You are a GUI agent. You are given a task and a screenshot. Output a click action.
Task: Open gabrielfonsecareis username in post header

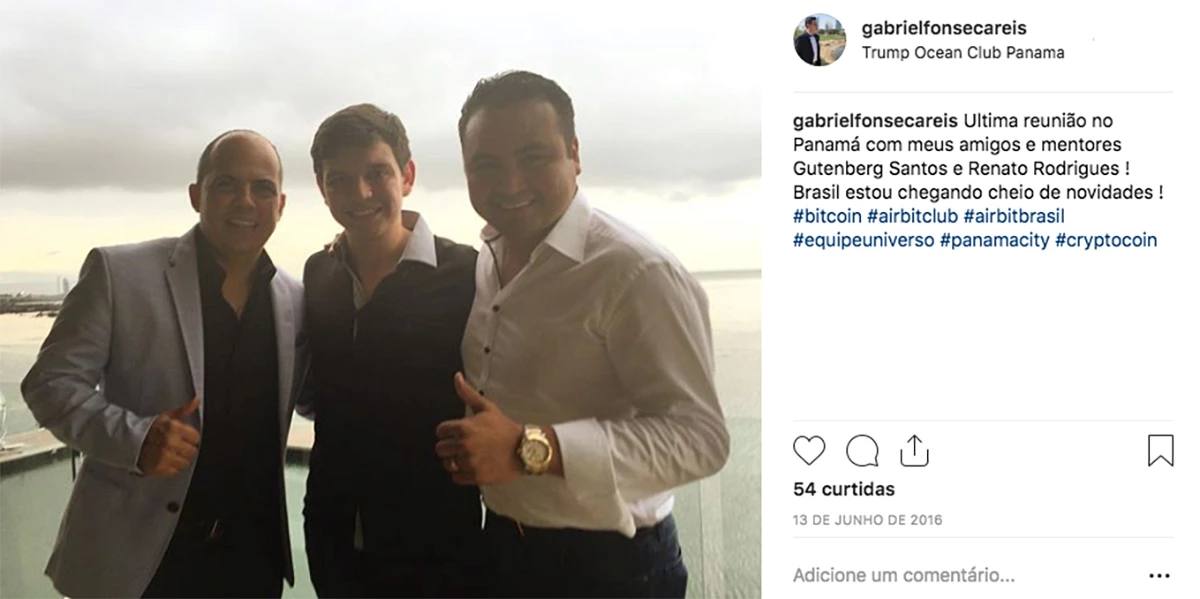click(x=944, y=29)
